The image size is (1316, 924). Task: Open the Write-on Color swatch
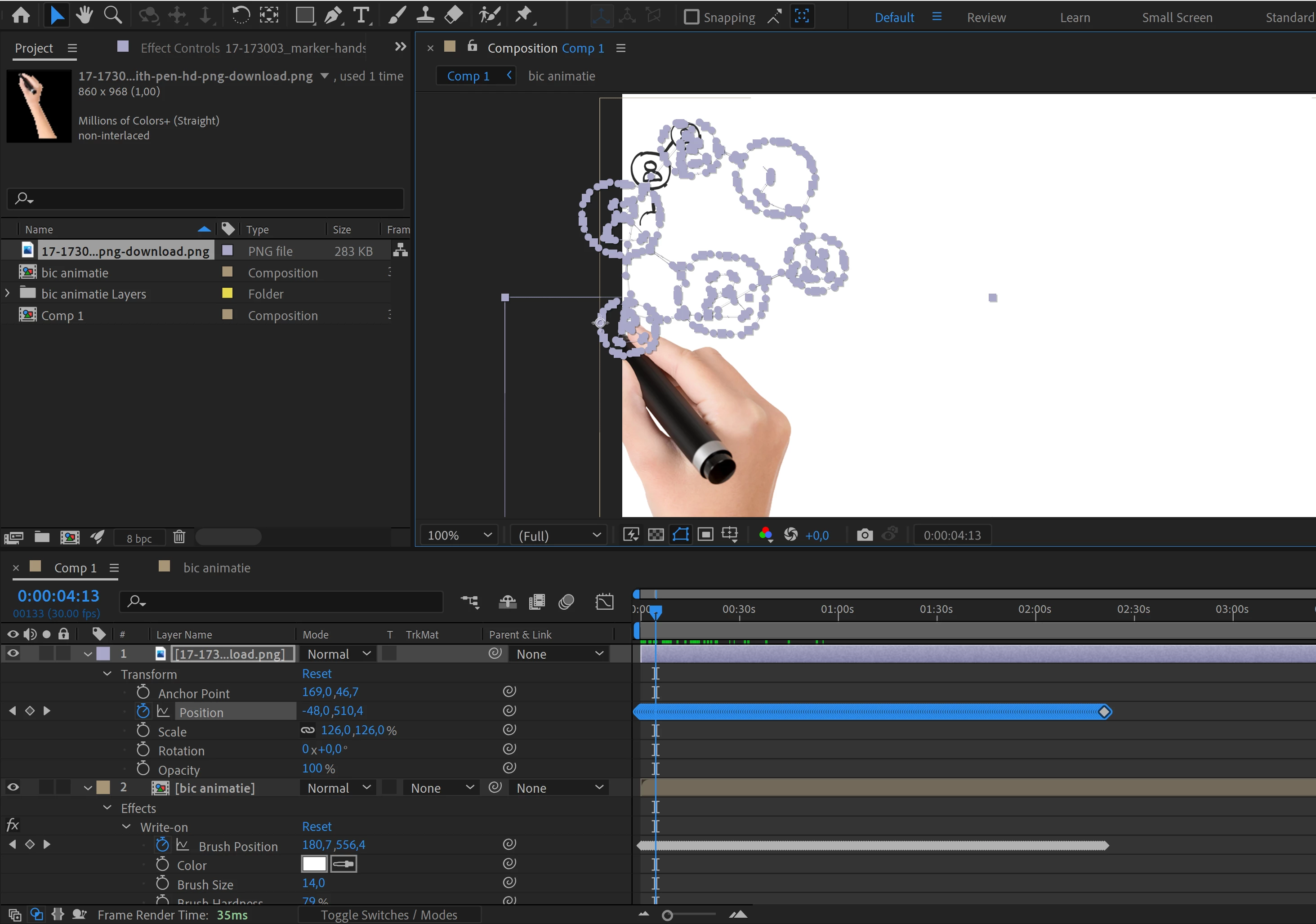coord(314,864)
